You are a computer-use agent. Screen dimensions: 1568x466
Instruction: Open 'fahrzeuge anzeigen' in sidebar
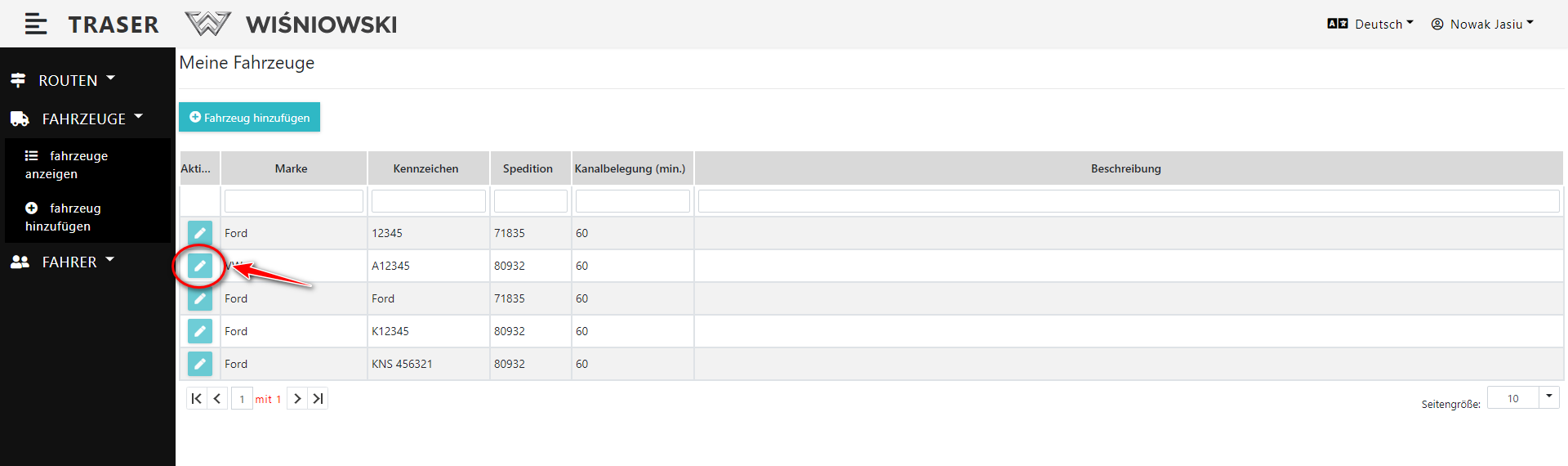pos(65,164)
